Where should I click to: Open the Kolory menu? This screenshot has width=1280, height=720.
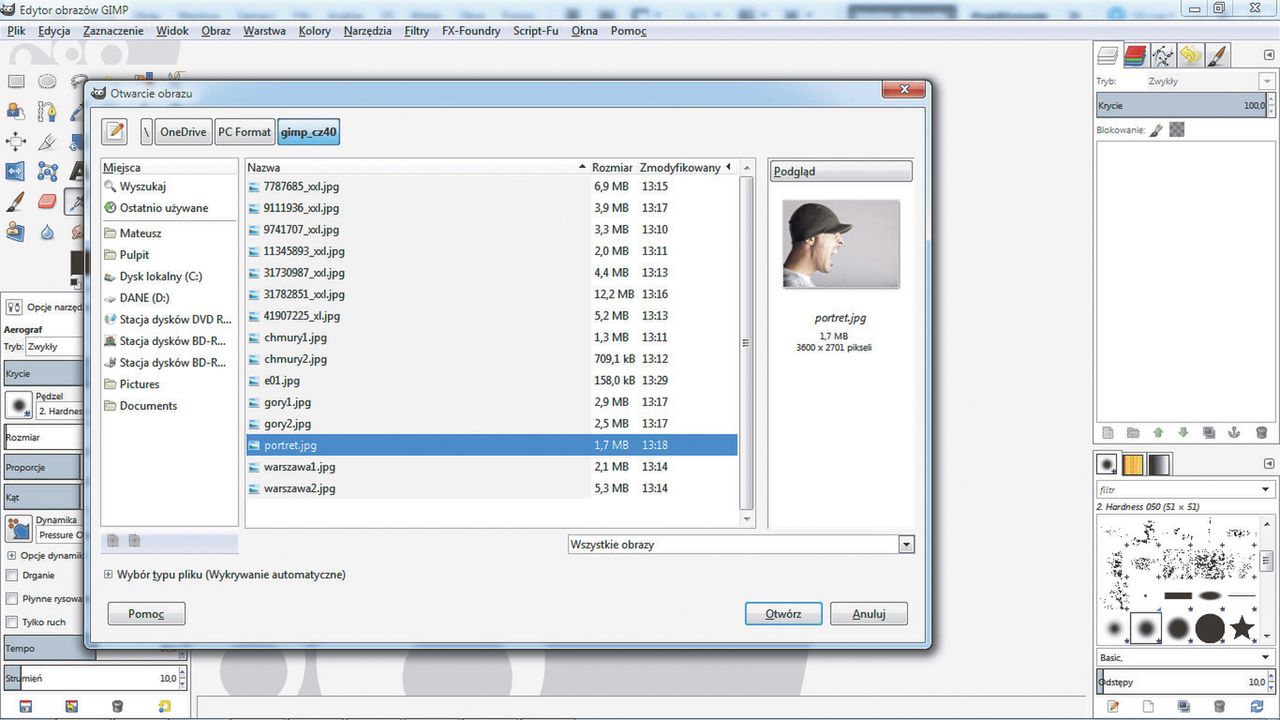[x=314, y=31]
